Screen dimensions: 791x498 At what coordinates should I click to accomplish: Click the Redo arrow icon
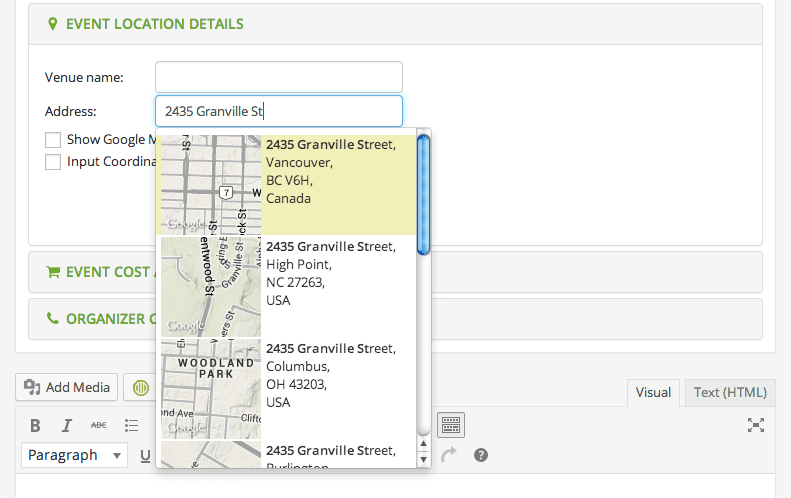[448, 455]
